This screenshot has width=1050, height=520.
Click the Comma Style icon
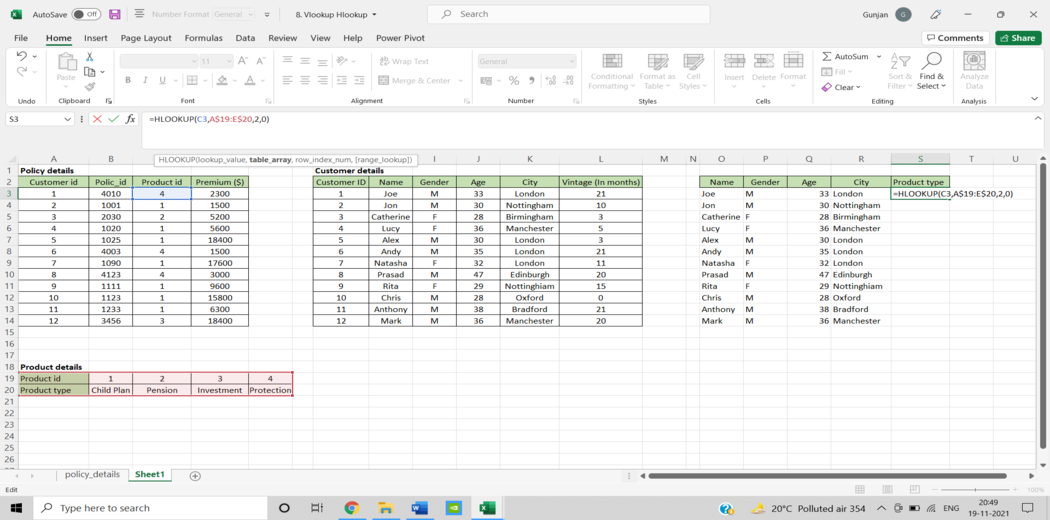coord(532,80)
